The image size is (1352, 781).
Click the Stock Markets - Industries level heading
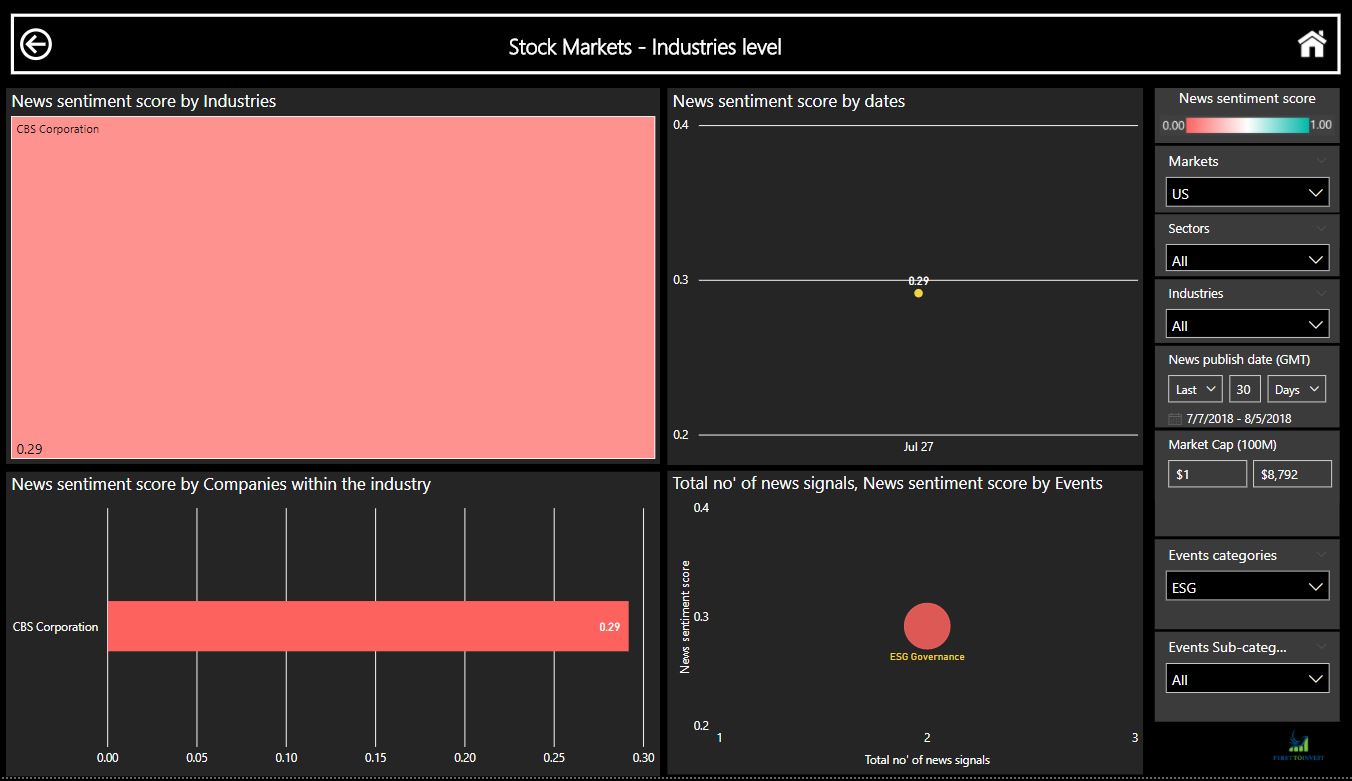(645, 46)
